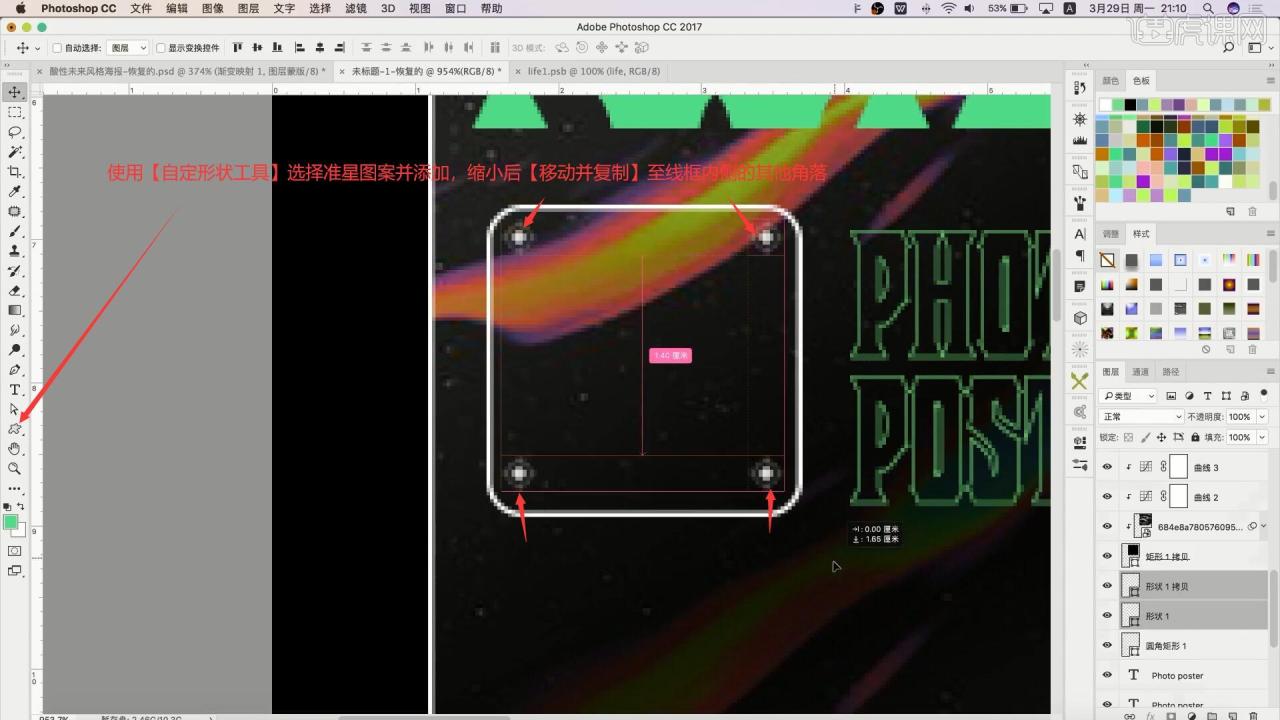
Task: Click align top edges icon
Action: [238, 47]
